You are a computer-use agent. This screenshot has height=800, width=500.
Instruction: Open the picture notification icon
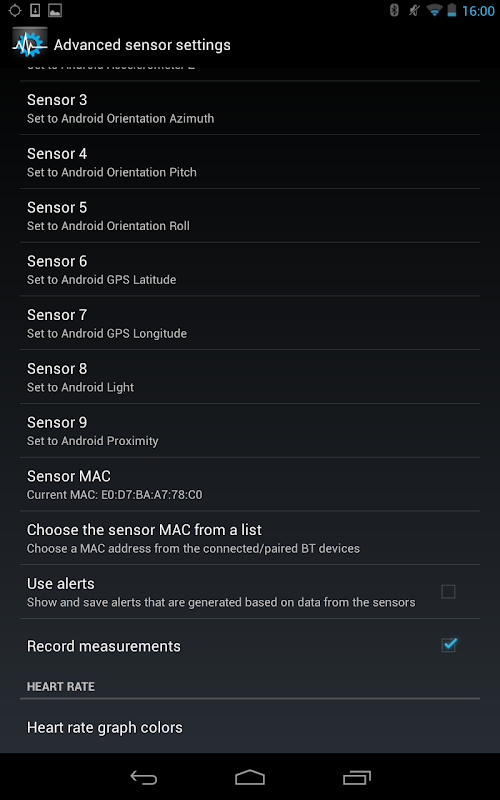point(55,10)
